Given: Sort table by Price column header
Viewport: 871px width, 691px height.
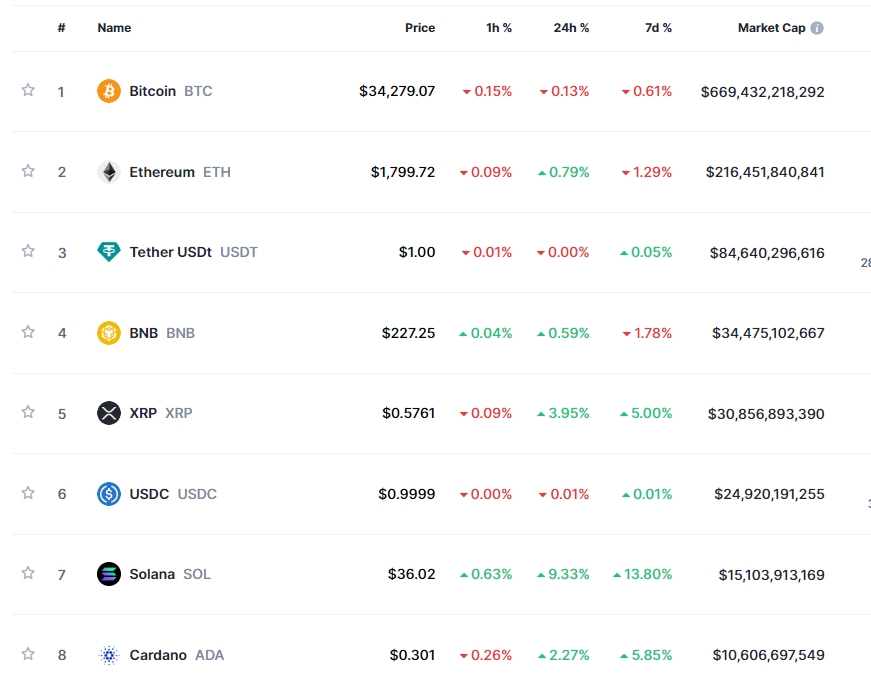Looking at the screenshot, I should pyautogui.click(x=420, y=28).
